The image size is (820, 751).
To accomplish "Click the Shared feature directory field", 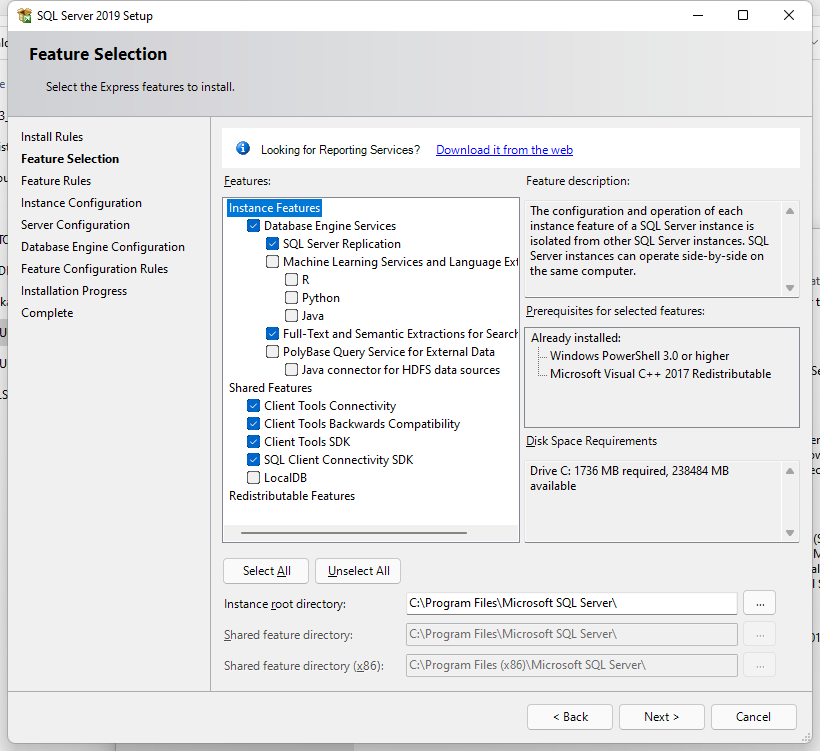I will click(572, 634).
